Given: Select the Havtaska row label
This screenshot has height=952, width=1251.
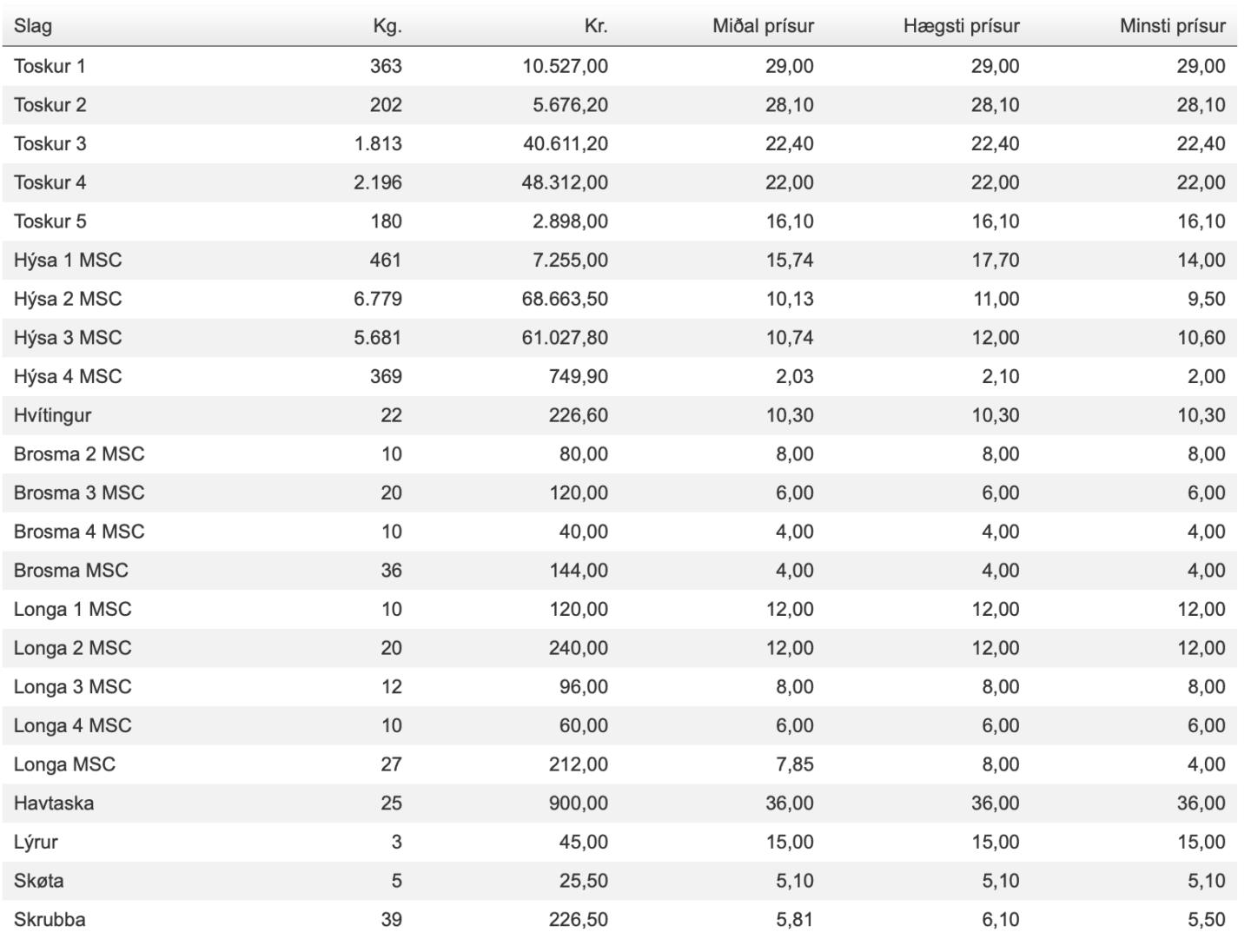Looking at the screenshot, I should click(x=54, y=803).
